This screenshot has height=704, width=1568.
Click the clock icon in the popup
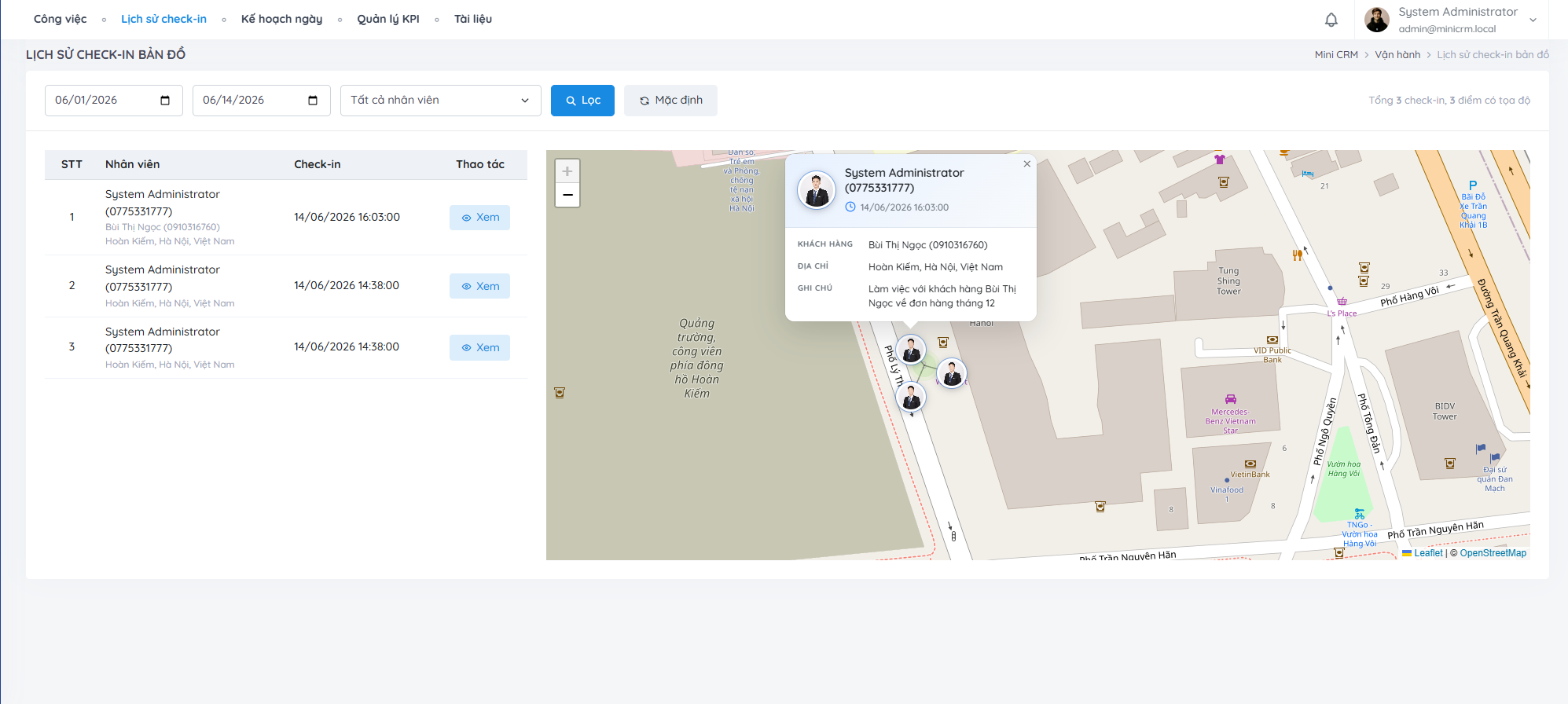click(850, 207)
